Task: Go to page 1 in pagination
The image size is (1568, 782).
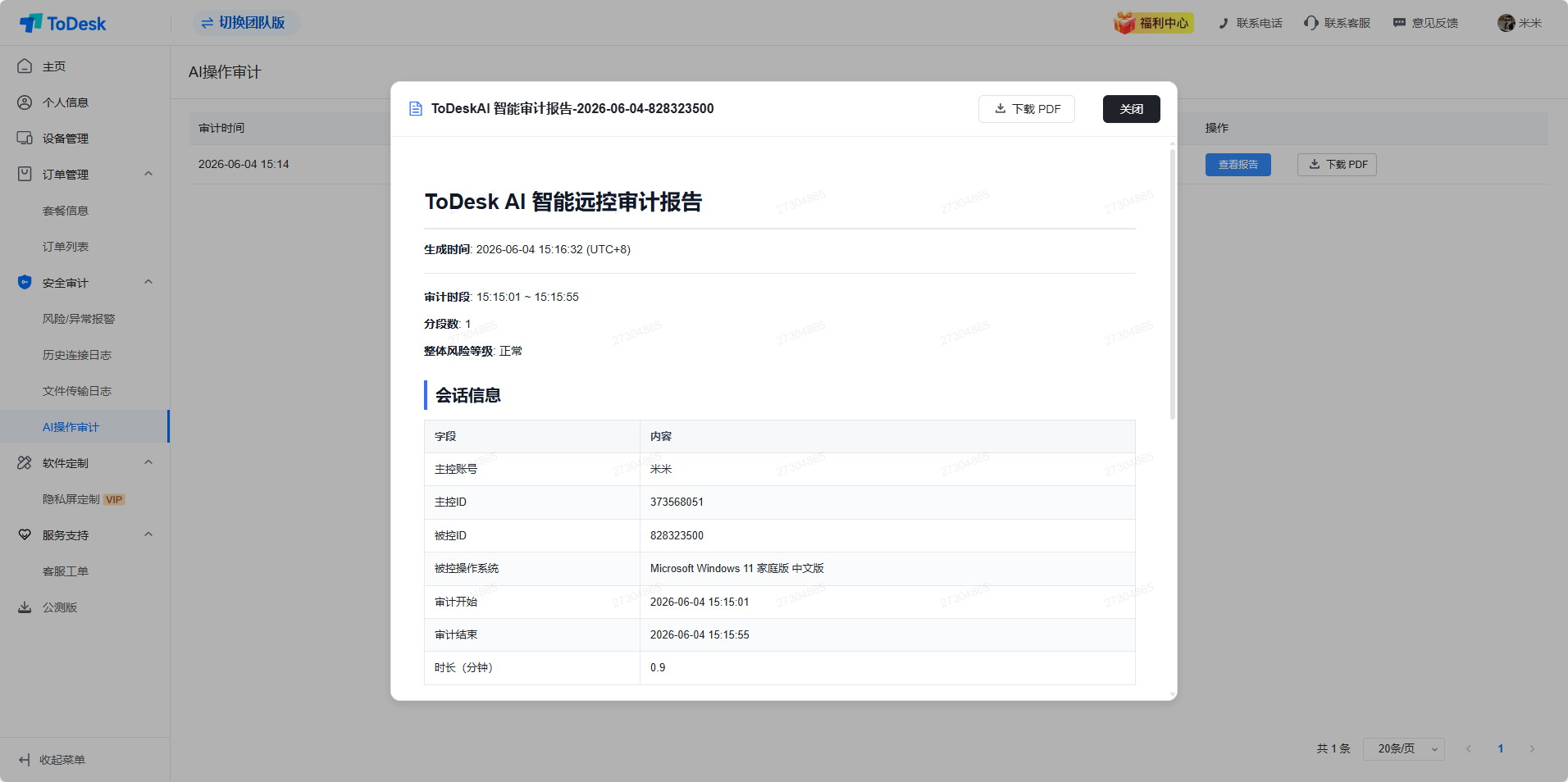Action: [x=1501, y=748]
